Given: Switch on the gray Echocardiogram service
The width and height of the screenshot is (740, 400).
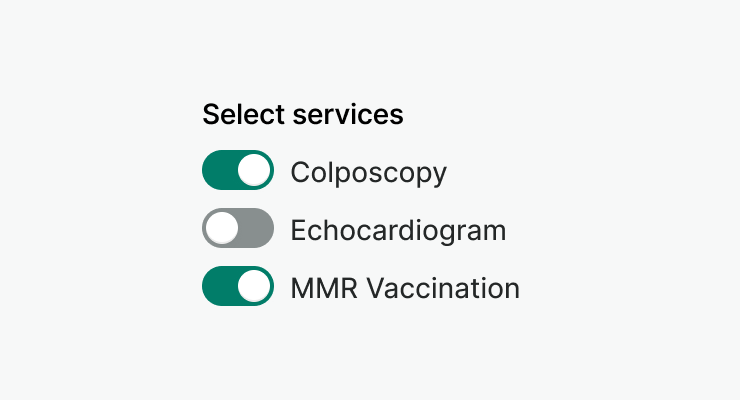Looking at the screenshot, I should 238,229.
